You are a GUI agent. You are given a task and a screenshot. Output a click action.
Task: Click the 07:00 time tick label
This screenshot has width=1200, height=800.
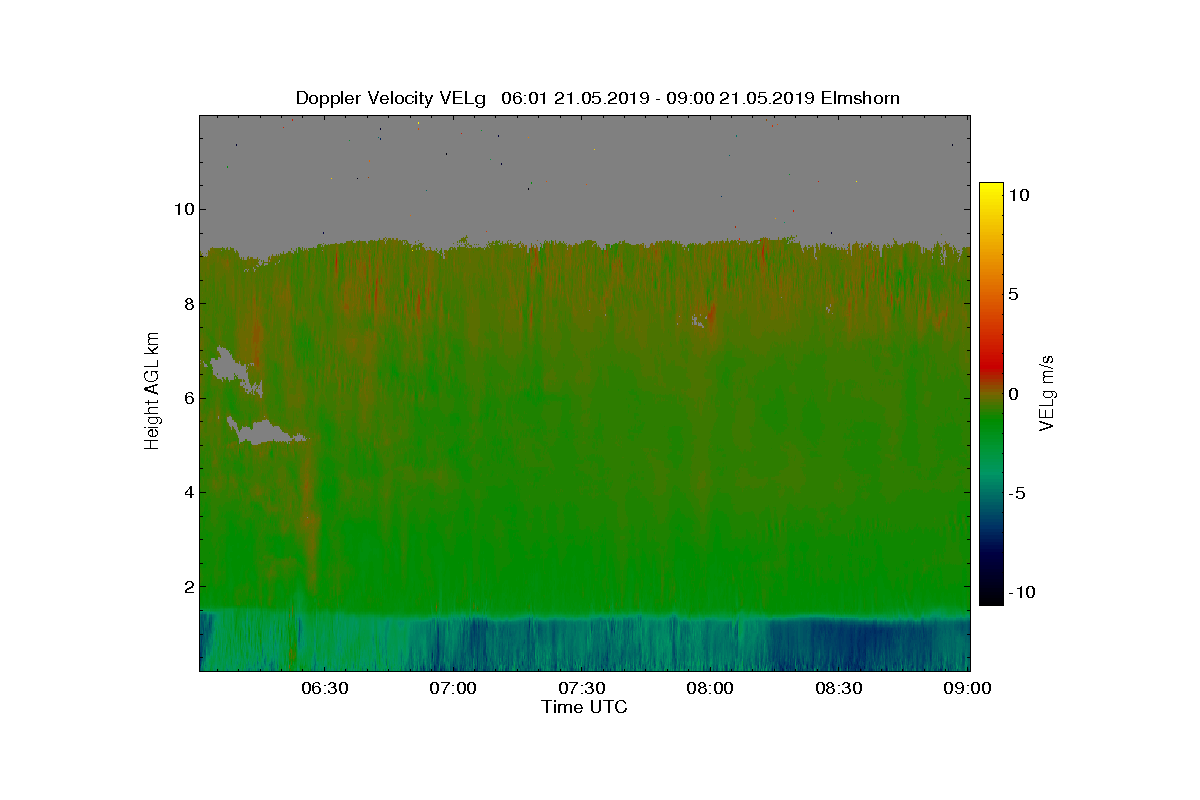coord(453,688)
